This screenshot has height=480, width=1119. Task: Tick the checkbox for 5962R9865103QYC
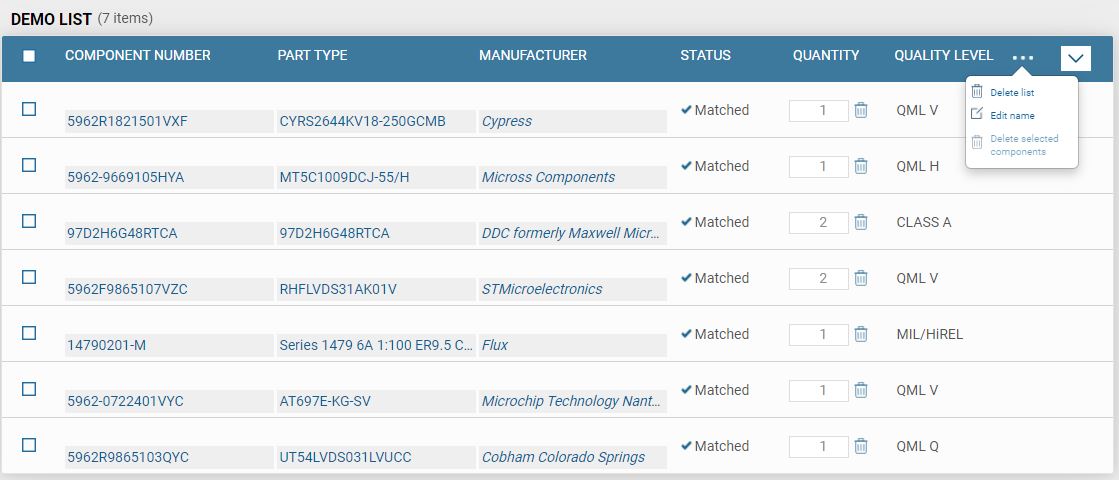(x=29, y=445)
